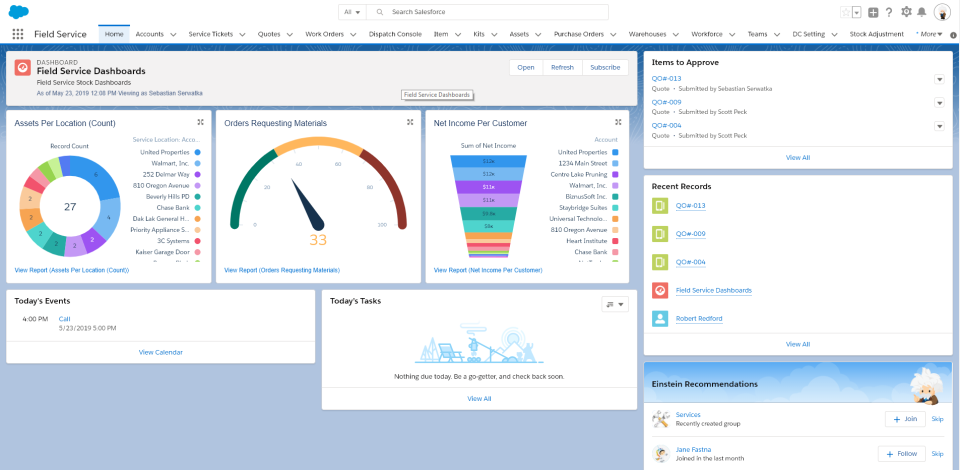Skip the Services recommendation

point(937,419)
